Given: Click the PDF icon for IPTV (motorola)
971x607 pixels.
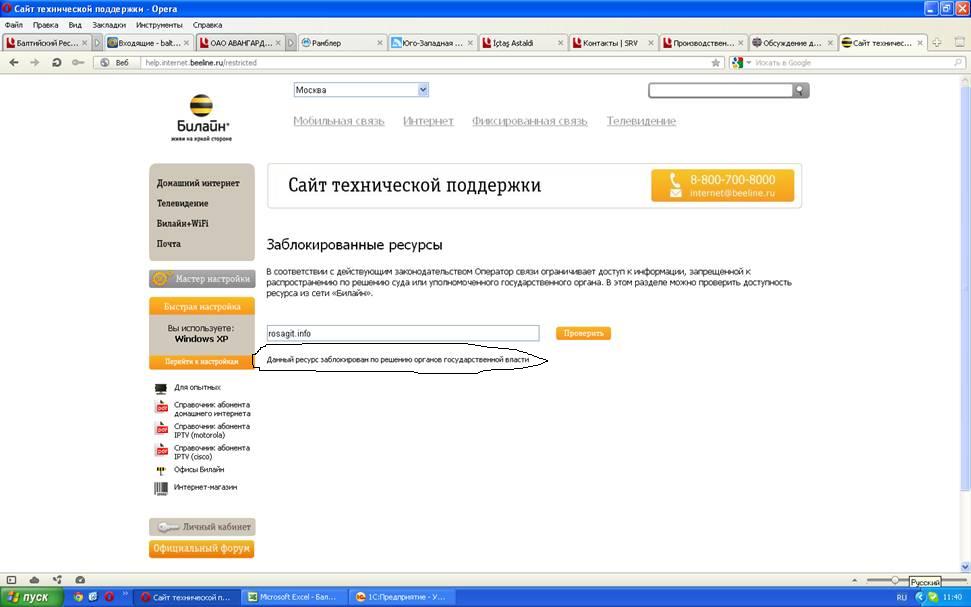Looking at the screenshot, I should pyautogui.click(x=162, y=429).
